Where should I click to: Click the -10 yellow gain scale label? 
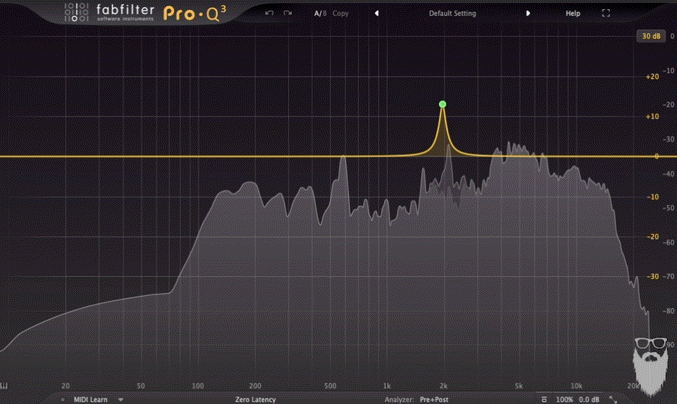tap(653, 197)
